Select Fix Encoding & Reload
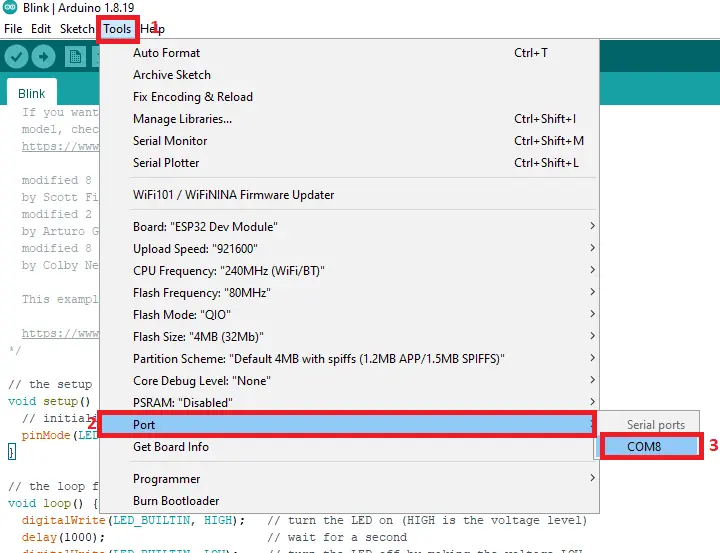Image resolution: width=720 pixels, height=553 pixels. pyautogui.click(x=349, y=97)
